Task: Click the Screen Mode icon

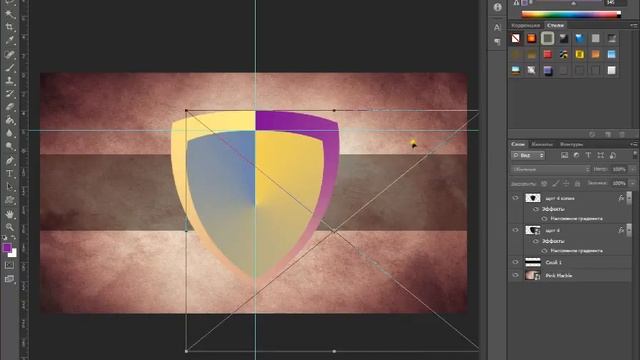Action: tap(9, 279)
